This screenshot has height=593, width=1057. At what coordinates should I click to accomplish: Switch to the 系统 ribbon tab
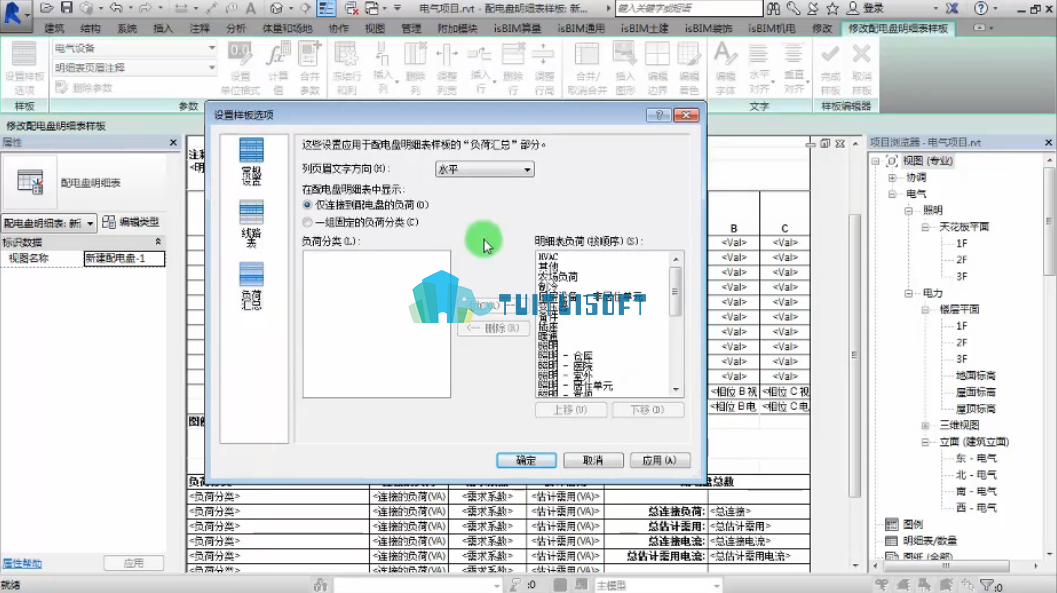(x=127, y=28)
